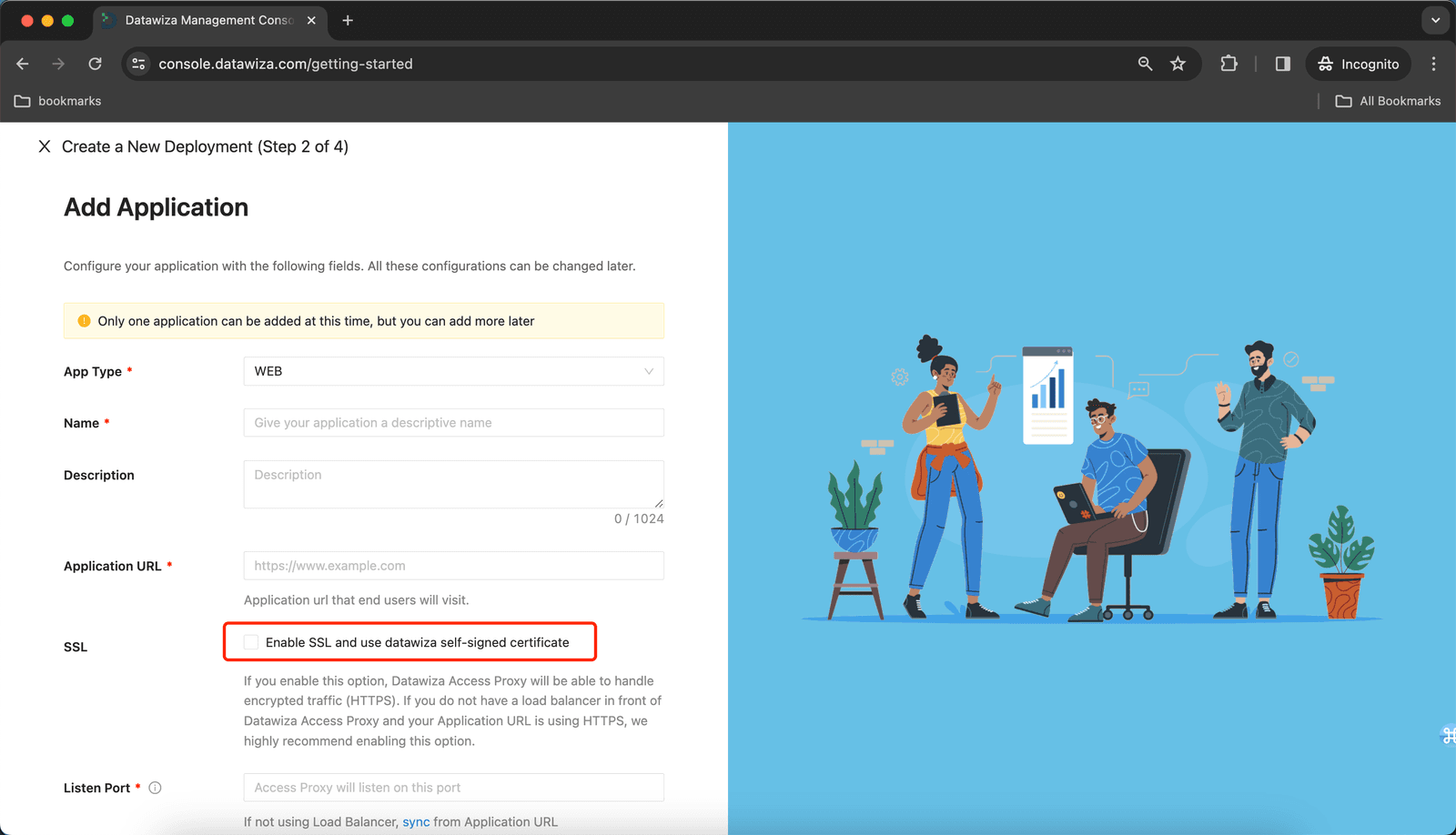Focus the Application URL input field
Viewport: 1456px width, 835px height.
pos(453,566)
